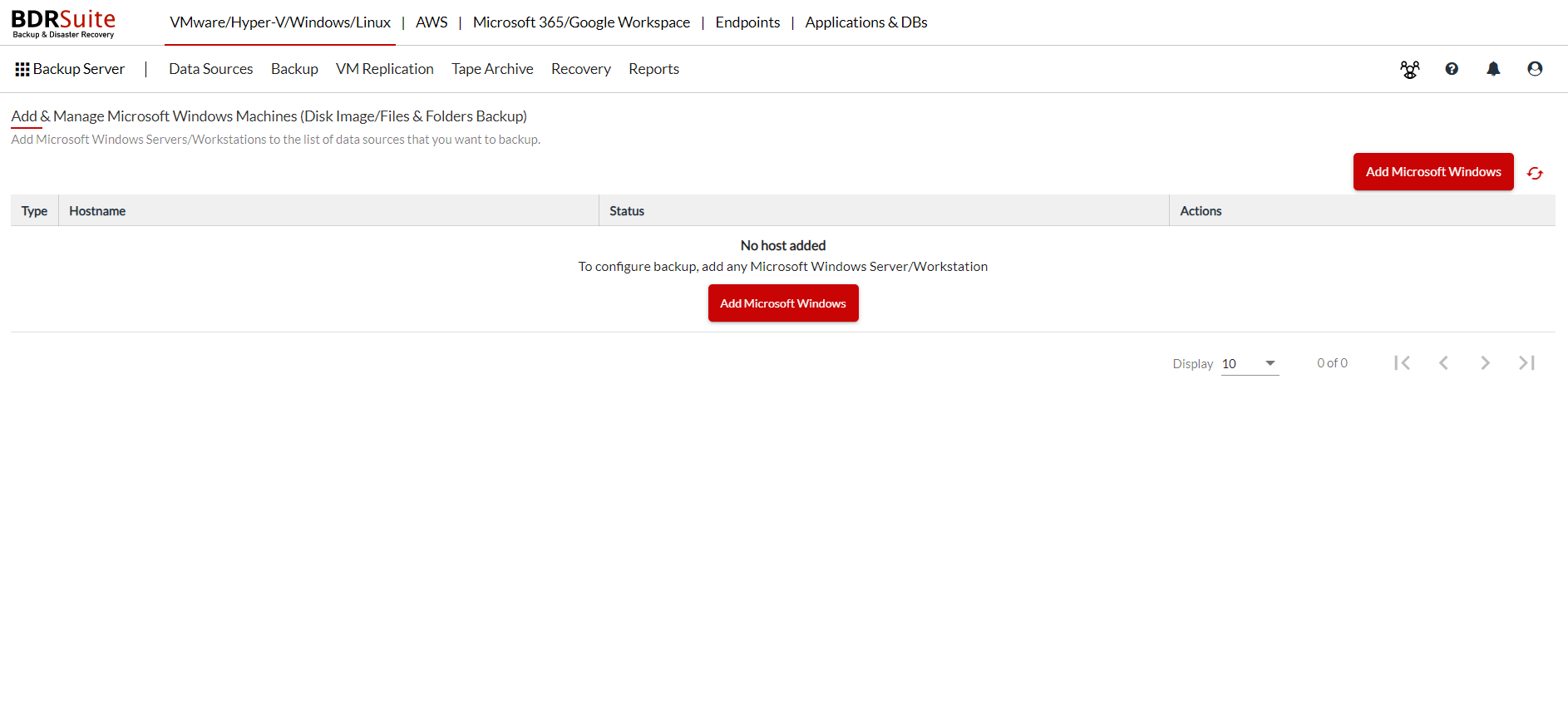
Task: Open the user account profile icon
Action: point(1535,69)
